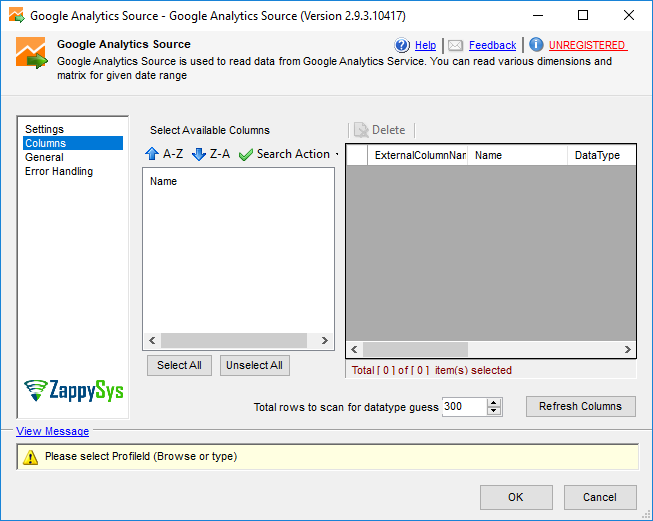Select the Columns page
This screenshot has width=653, height=521.
[73, 143]
